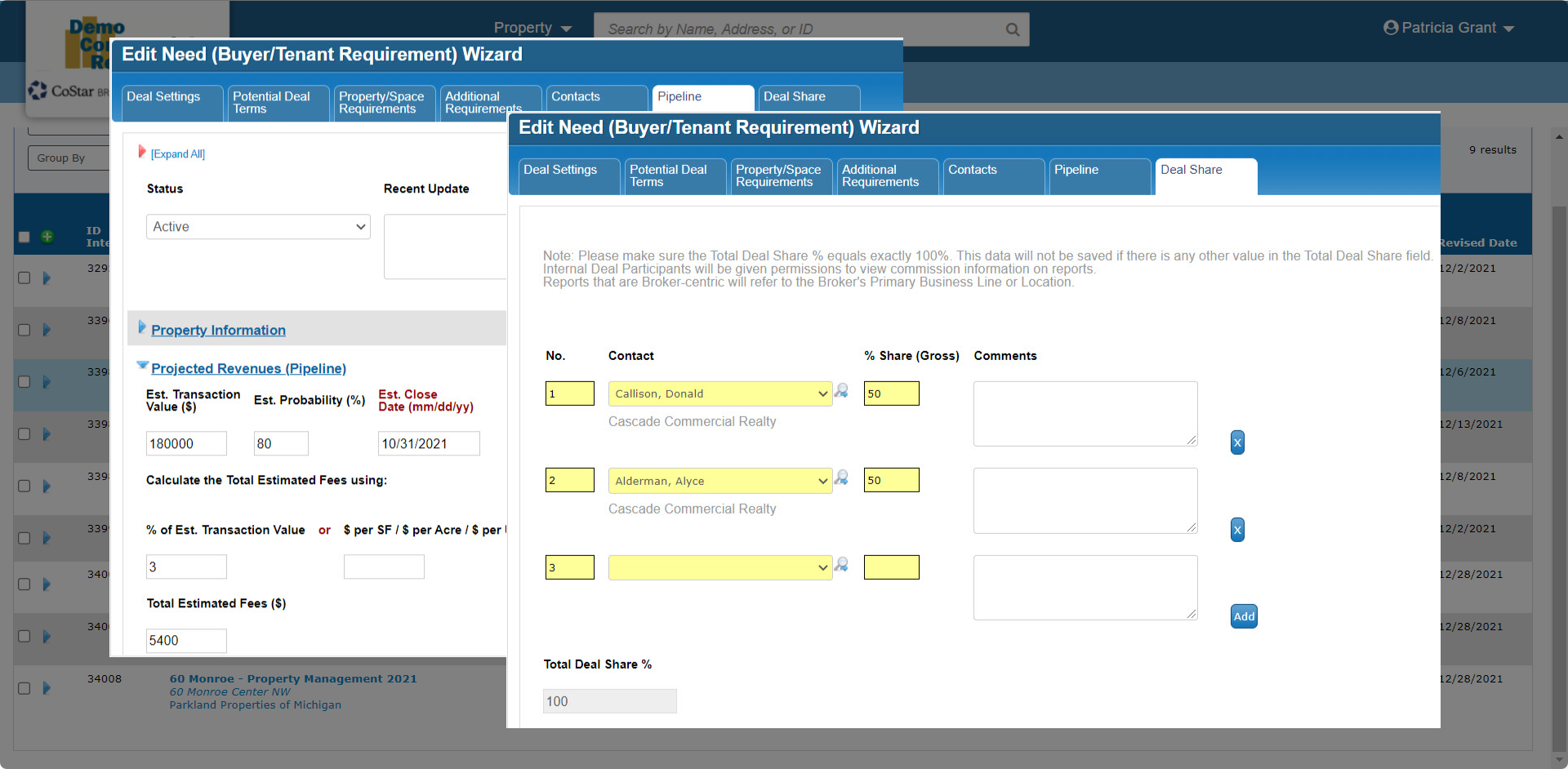Remove Alderman, Alyce share row with X
Screen dimensions: 1568x769
coord(1237,530)
